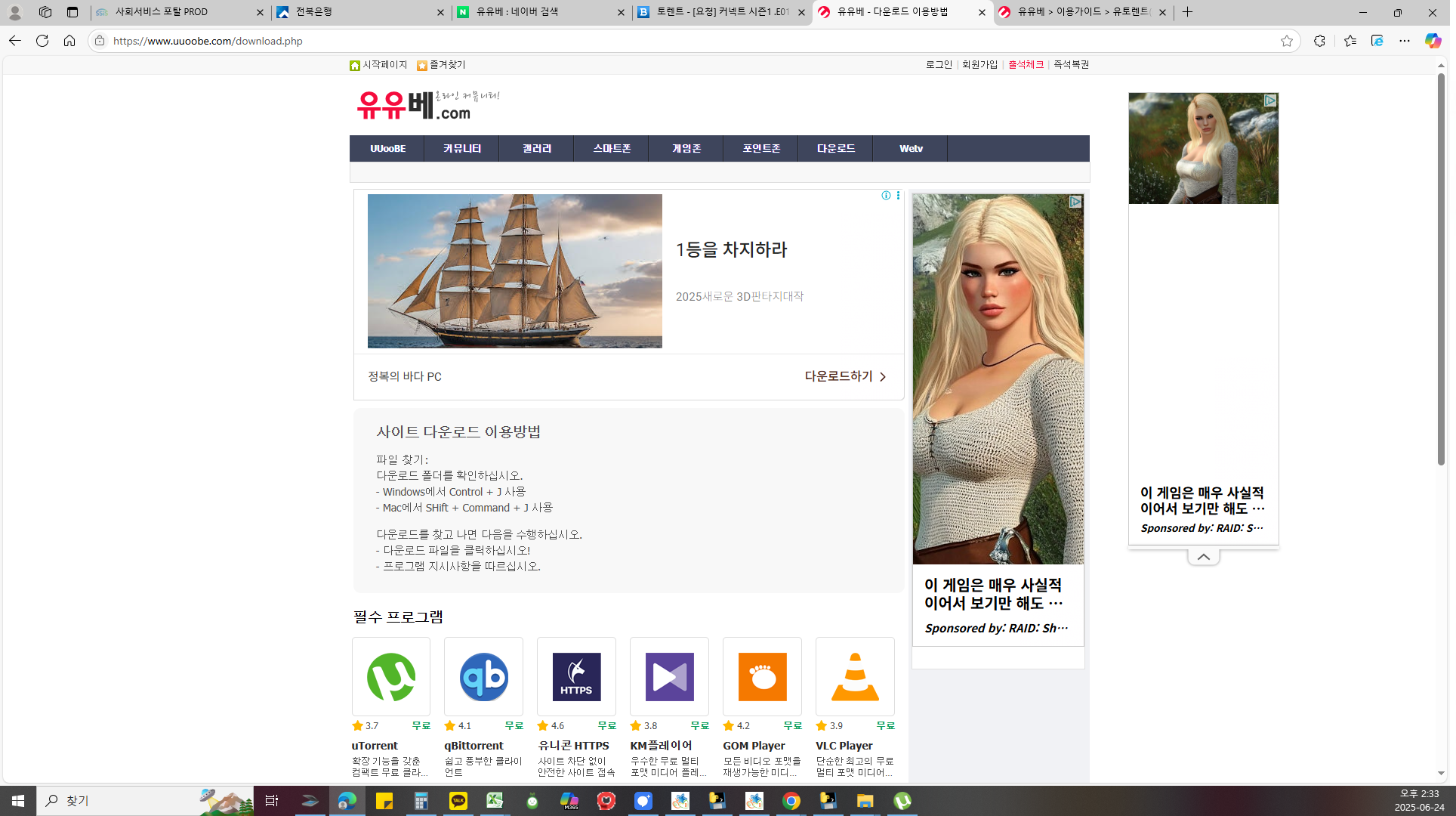View site information lock icon

point(100,41)
